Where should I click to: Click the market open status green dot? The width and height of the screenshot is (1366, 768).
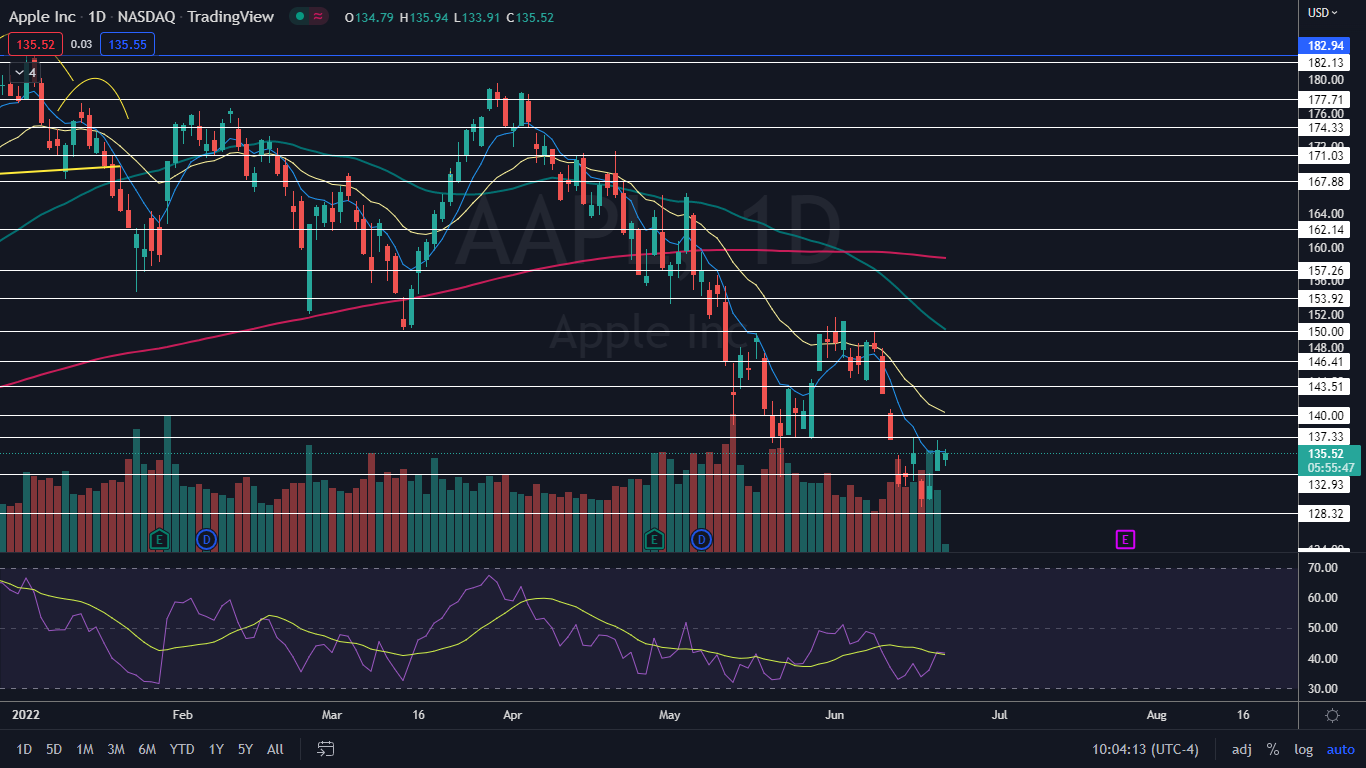click(x=298, y=17)
